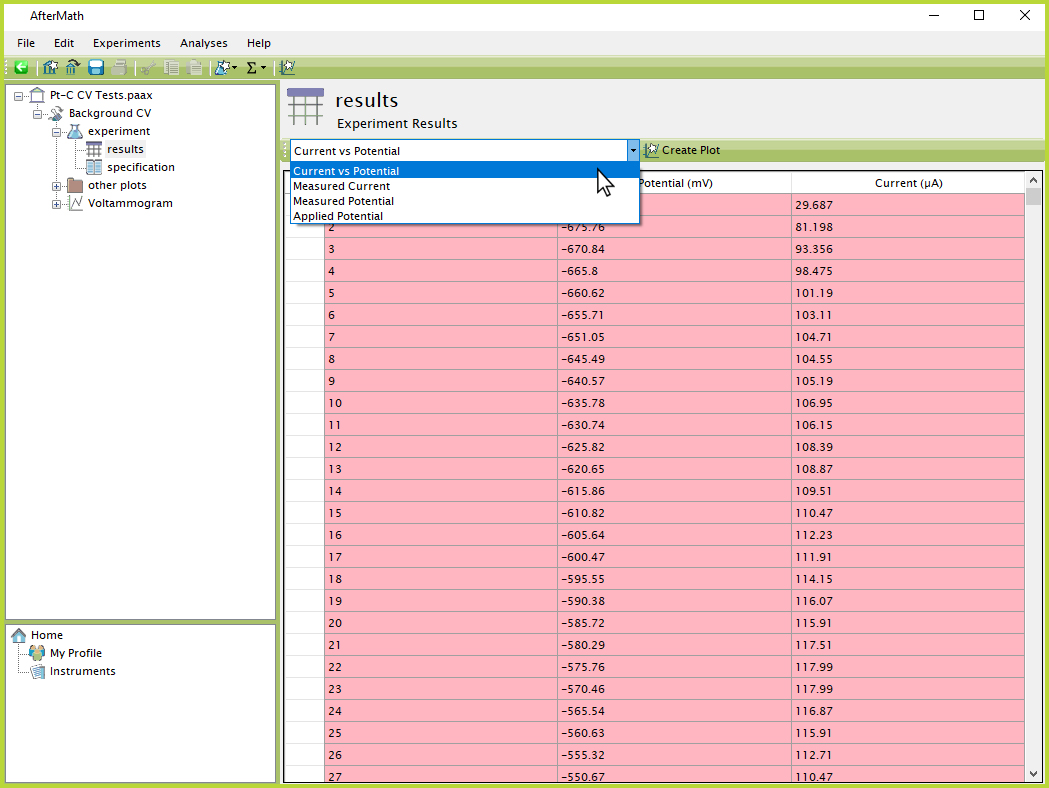This screenshot has height=788, width=1049.
Task: Select the specification tree item
Action: click(140, 167)
